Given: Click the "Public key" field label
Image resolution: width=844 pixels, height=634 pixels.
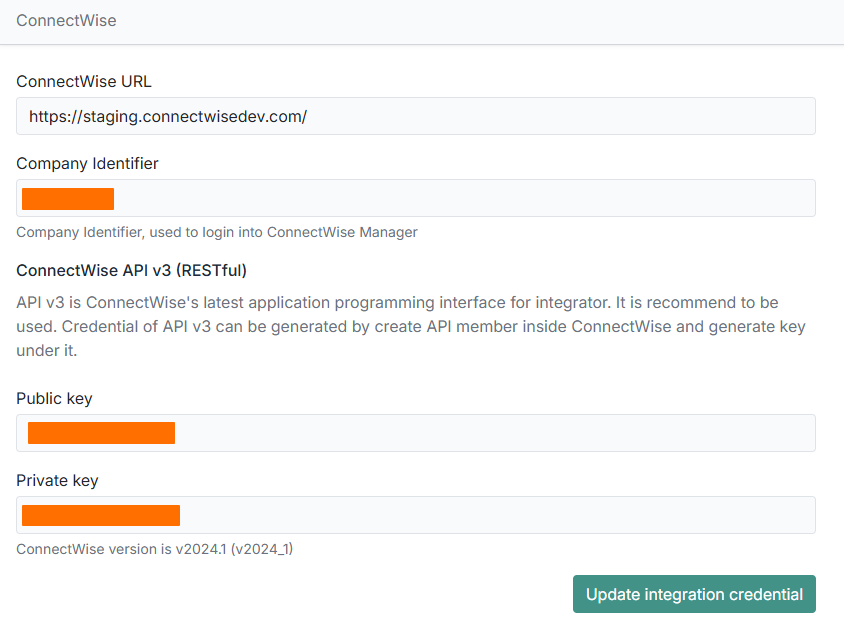Looking at the screenshot, I should (x=54, y=398).
